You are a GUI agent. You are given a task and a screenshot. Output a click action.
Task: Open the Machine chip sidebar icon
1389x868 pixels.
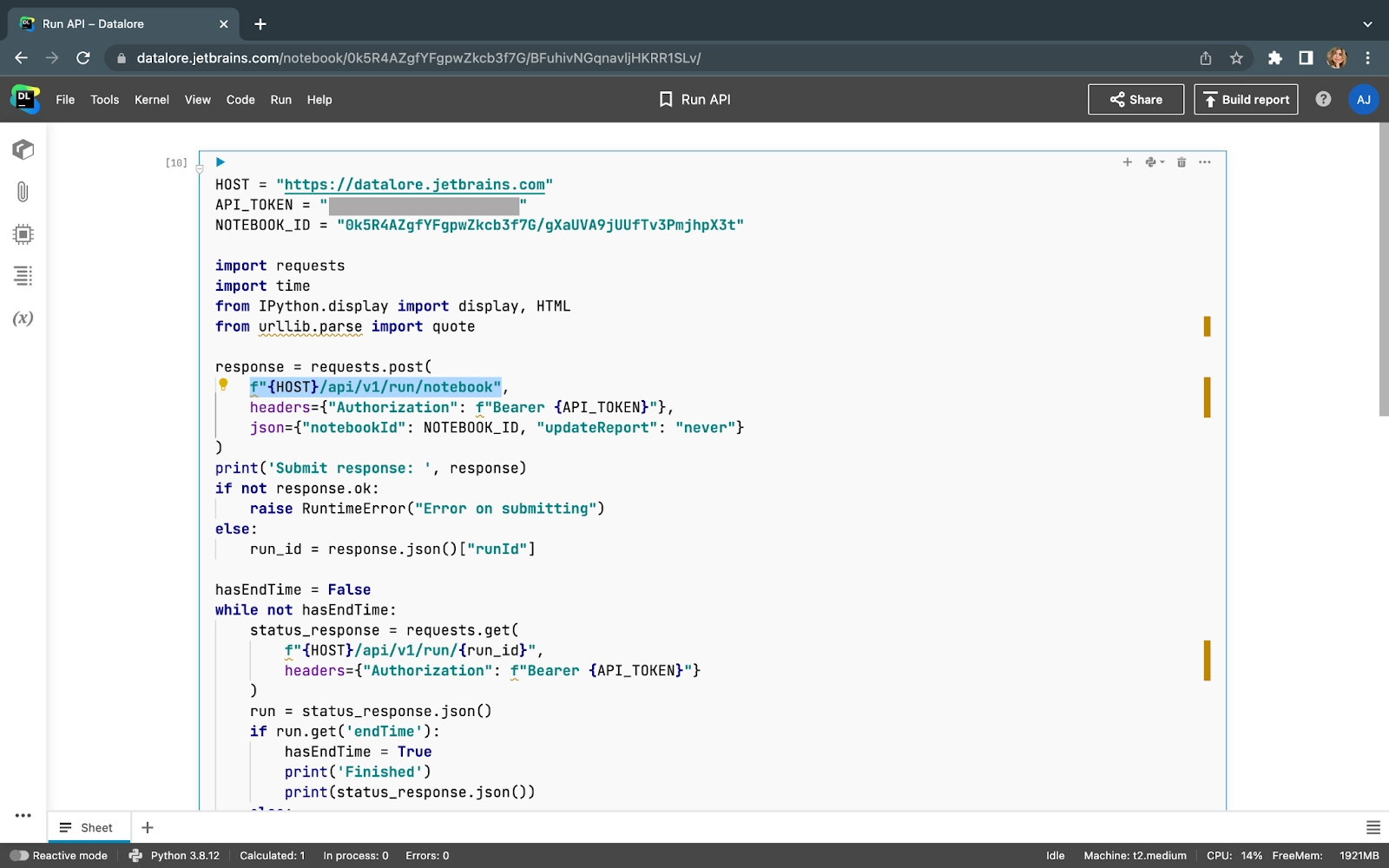click(x=23, y=234)
